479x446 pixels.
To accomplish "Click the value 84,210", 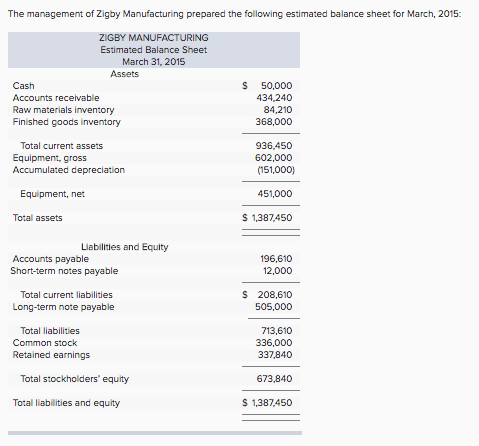I will (278, 110).
